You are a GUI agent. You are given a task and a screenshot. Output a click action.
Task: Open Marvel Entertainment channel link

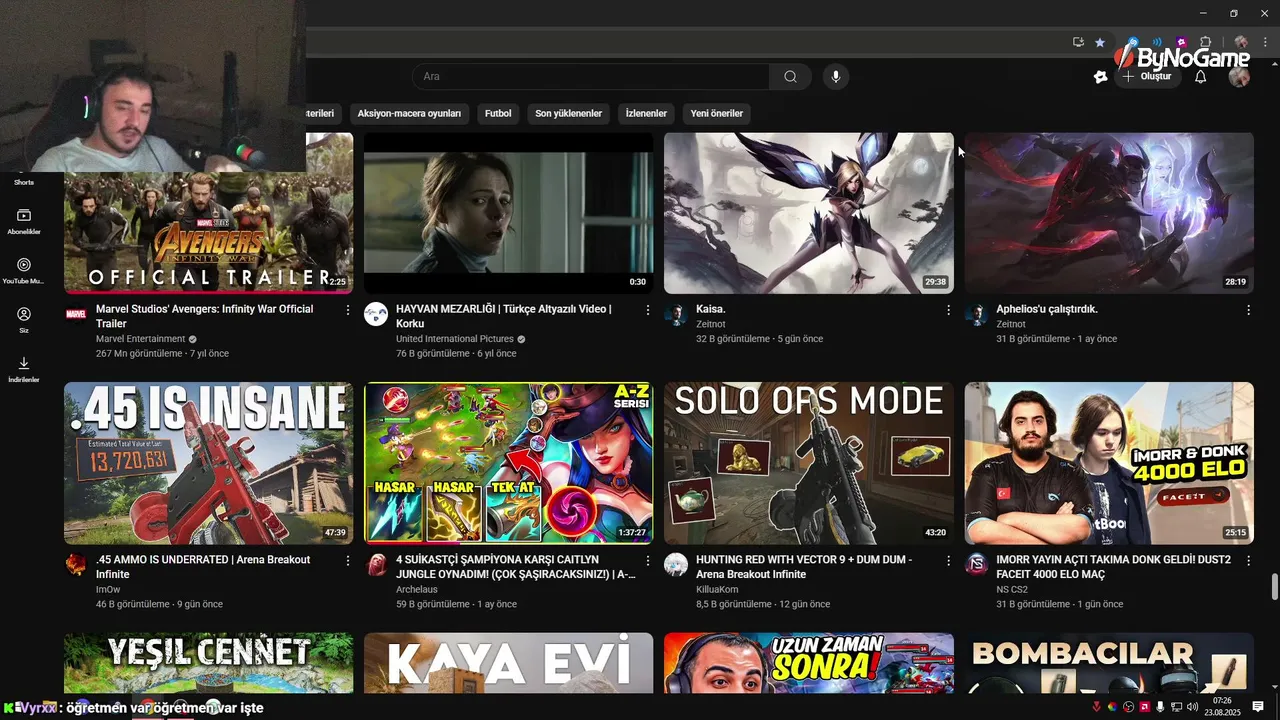tap(141, 339)
